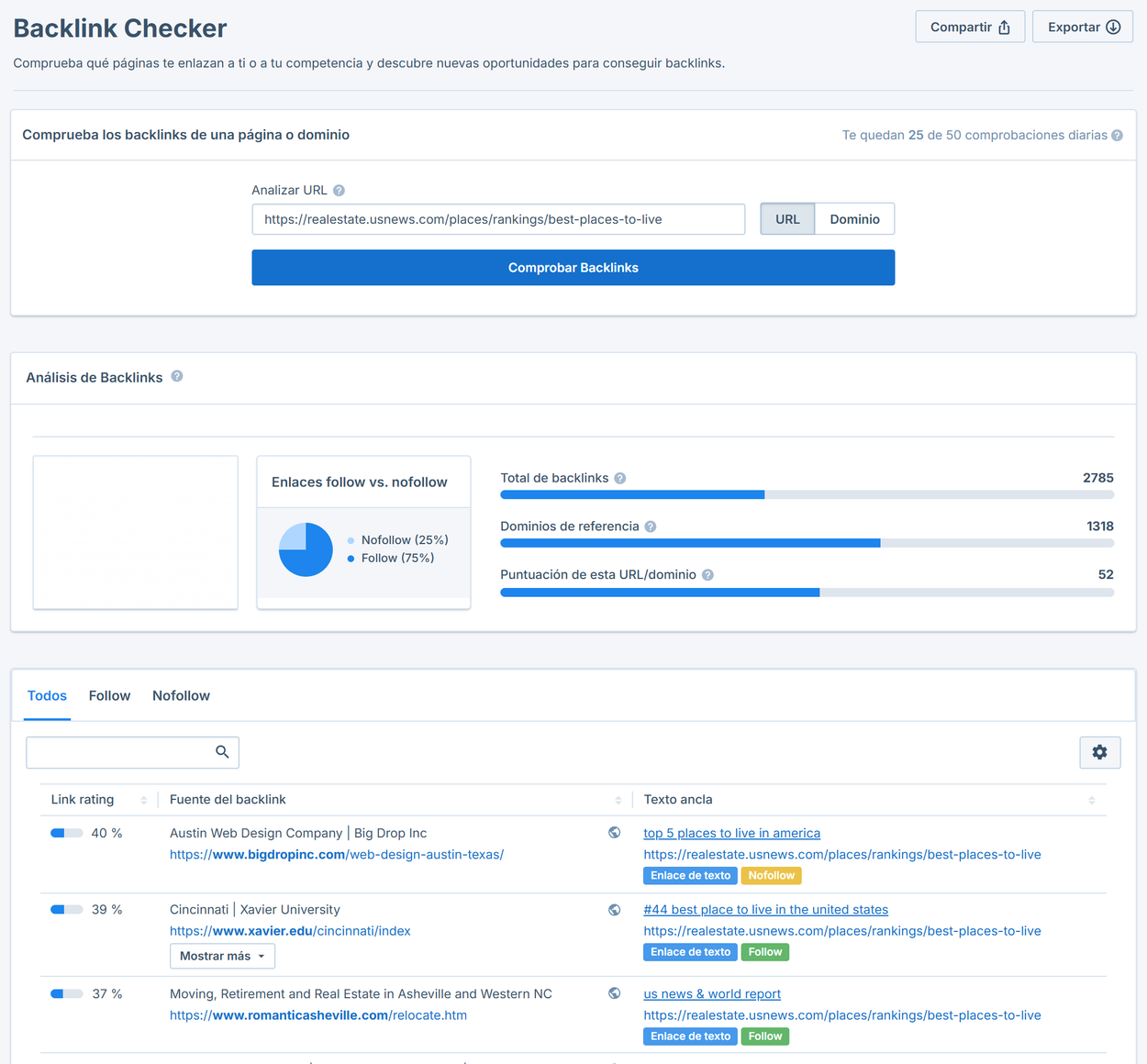1147x1064 pixels.
Task: Click Cincinnati | Xavier University title text
Action: 254,910
